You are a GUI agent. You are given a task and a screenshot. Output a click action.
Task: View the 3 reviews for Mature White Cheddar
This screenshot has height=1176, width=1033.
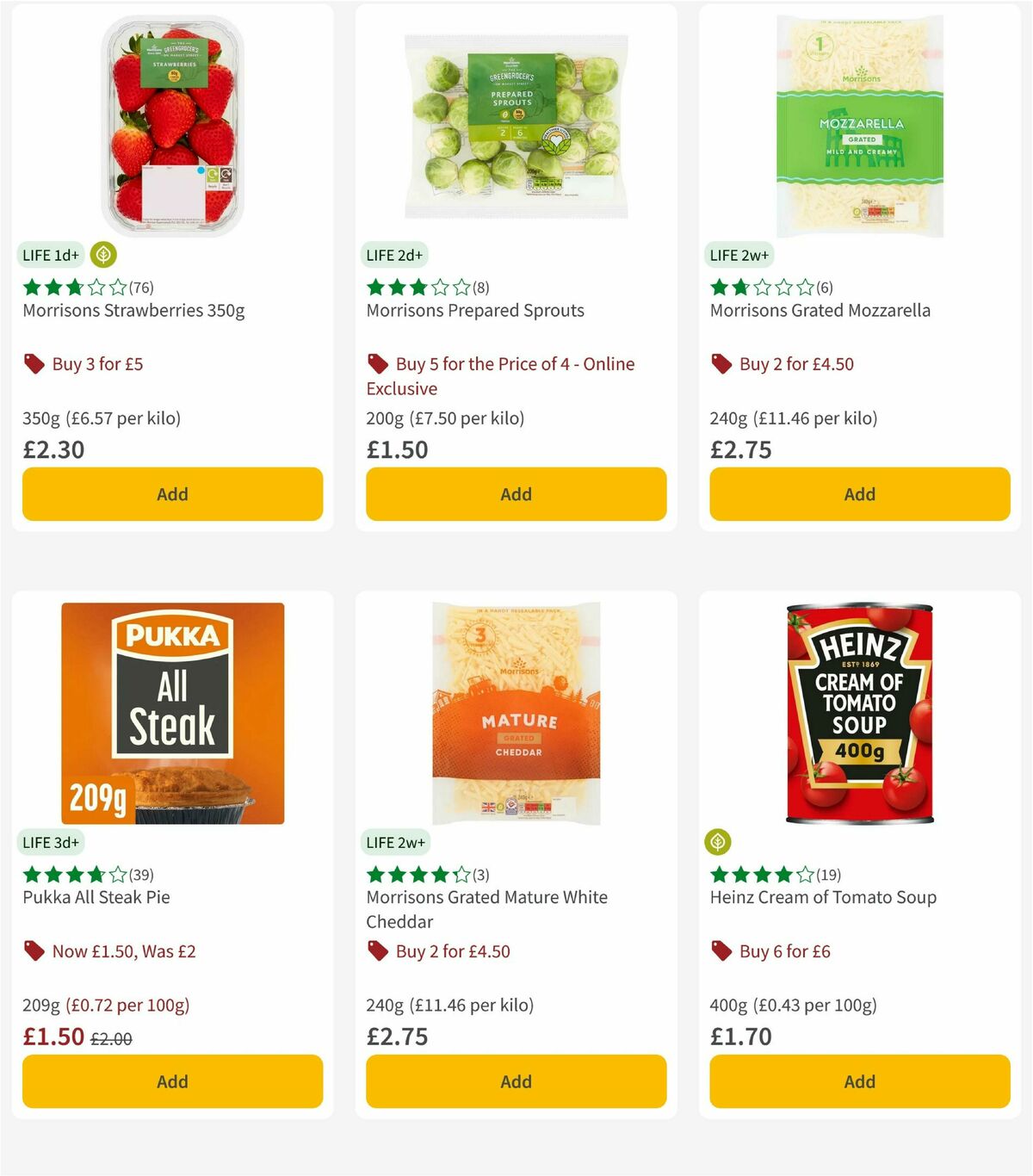[482, 874]
